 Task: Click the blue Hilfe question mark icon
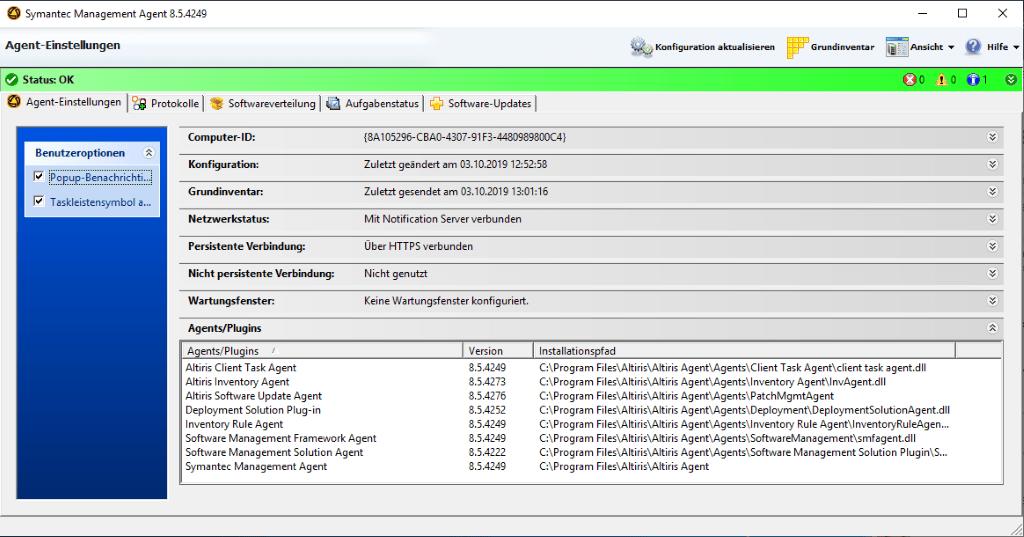click(x=973, y=47)
